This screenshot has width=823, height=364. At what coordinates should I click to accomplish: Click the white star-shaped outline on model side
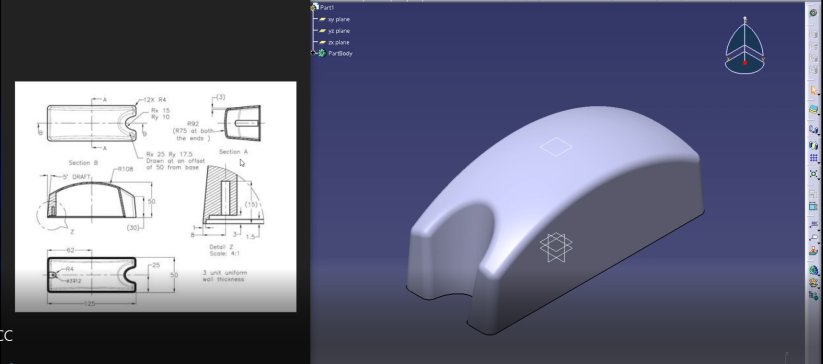point(556,248)
